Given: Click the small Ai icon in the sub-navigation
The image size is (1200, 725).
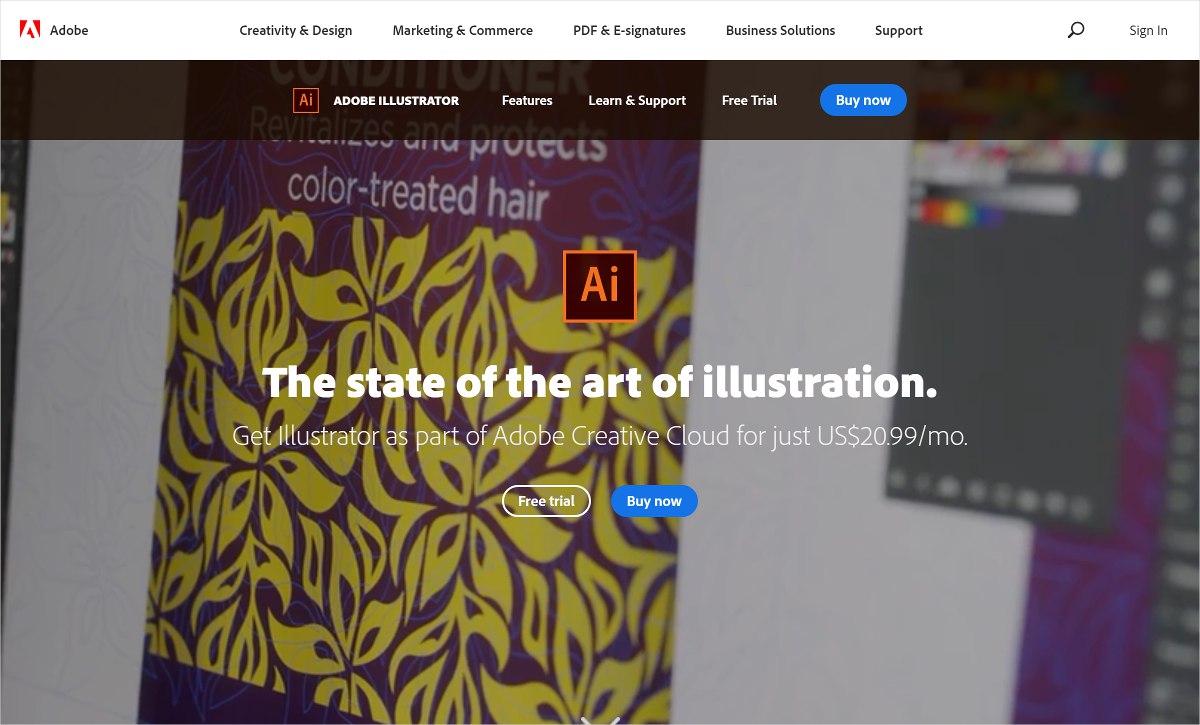Looking at the screenshot, I should 306,100.
